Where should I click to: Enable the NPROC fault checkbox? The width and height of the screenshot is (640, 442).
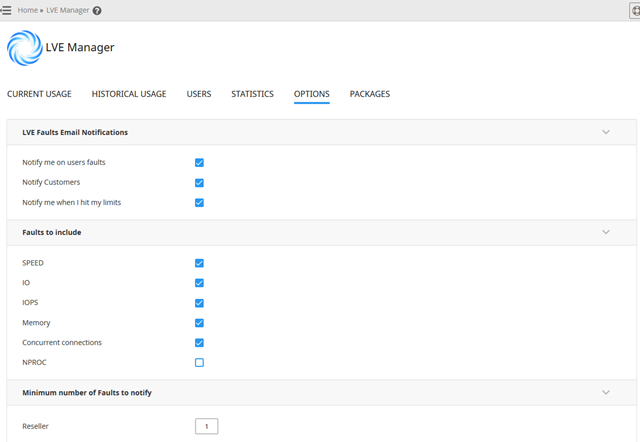(199, 363)
